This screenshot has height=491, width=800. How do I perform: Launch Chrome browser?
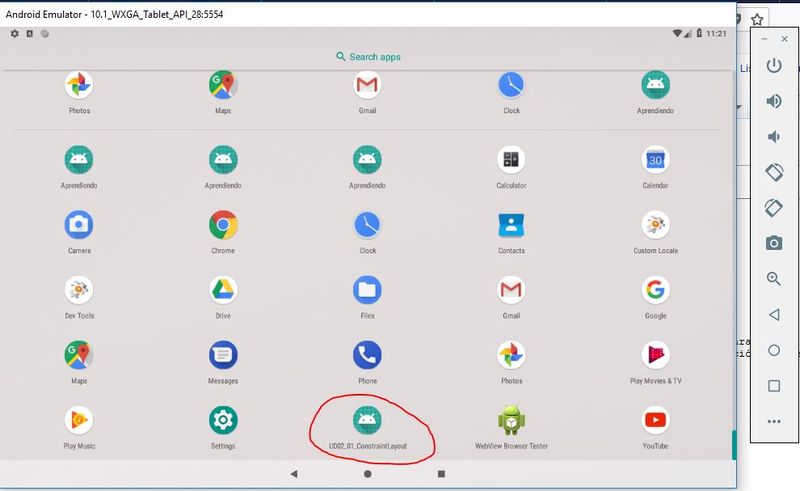[x=223, y=225]
